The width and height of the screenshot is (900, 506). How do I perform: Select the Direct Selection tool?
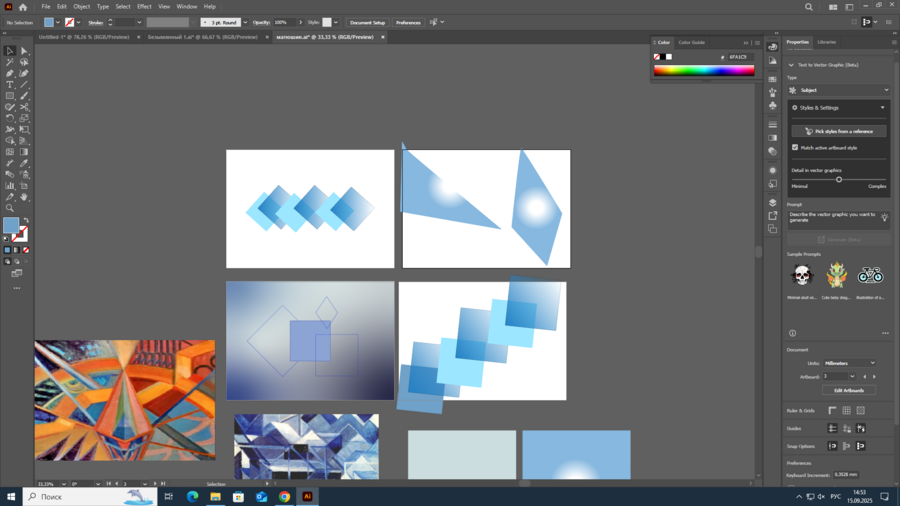24,51
